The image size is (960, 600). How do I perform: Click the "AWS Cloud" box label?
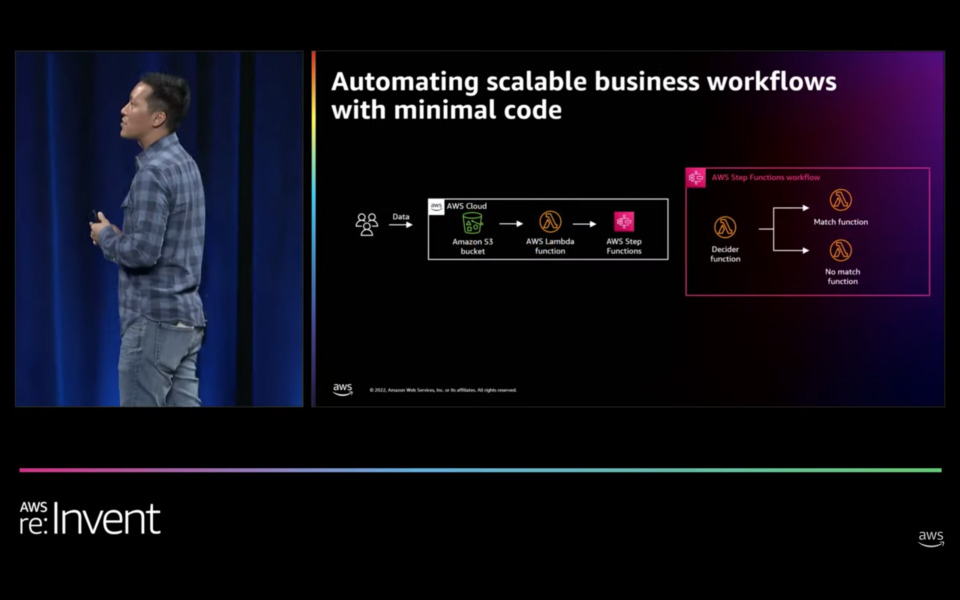coord(467,206)
